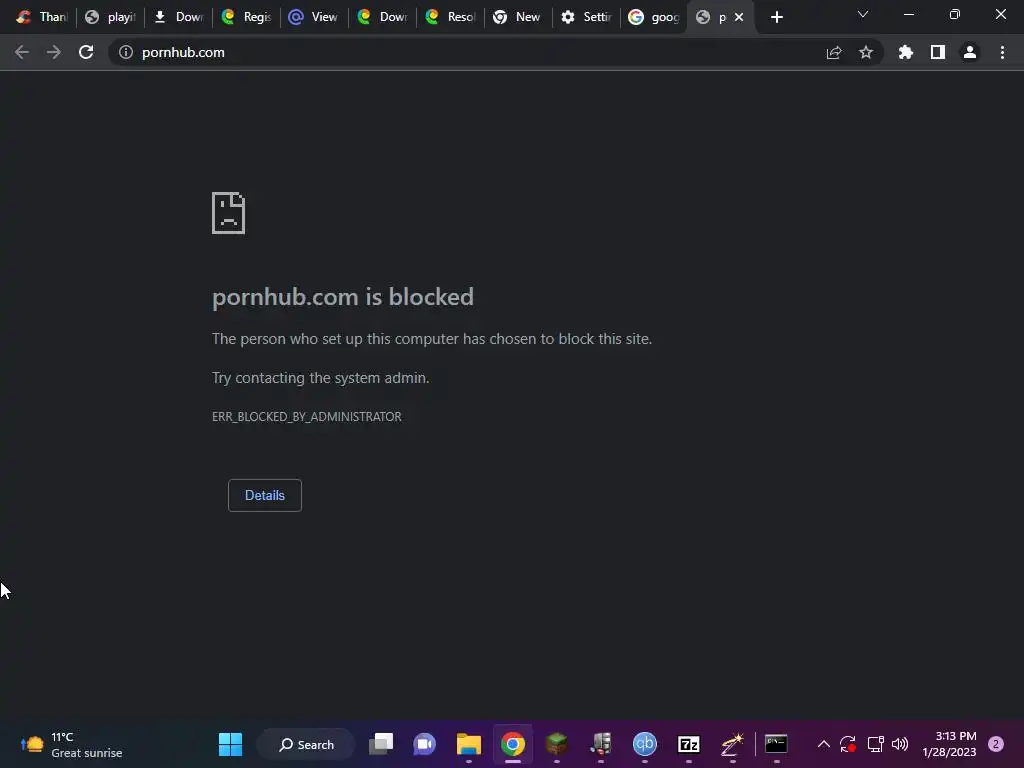This screenshot has height=768, width=1024.
Task: Switch to the 'playit' tab
Action: (111, 17)
